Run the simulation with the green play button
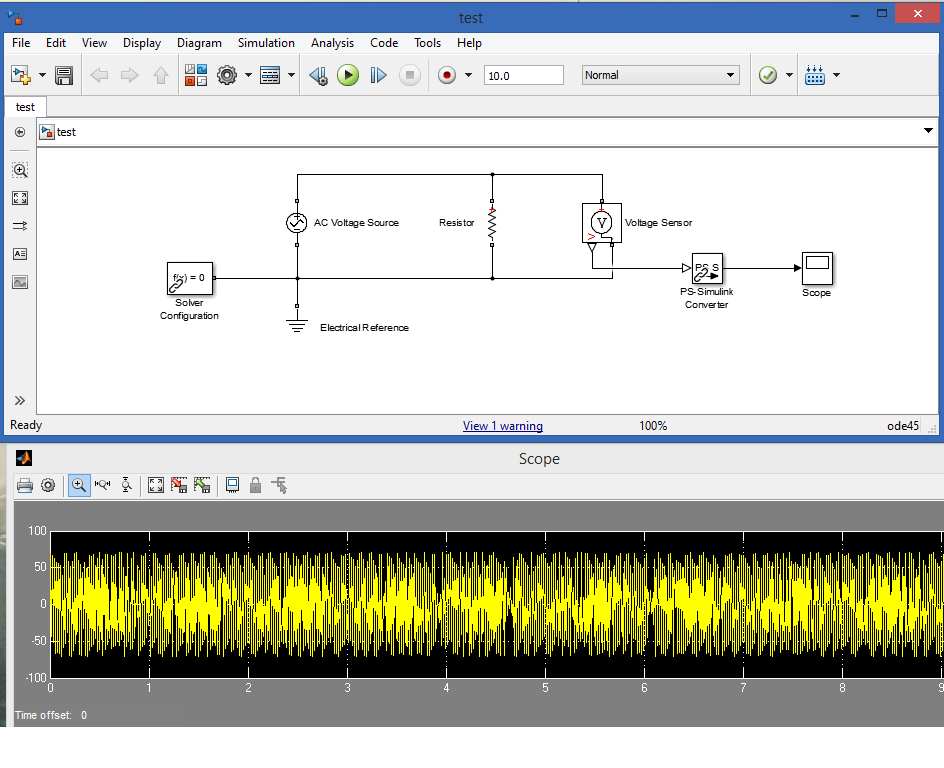Screen dimensions: 944x768 [x=347, y=74]
